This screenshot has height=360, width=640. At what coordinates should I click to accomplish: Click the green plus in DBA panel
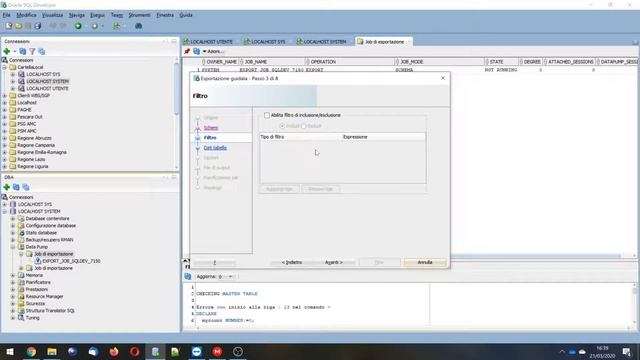tap(7, 187)
